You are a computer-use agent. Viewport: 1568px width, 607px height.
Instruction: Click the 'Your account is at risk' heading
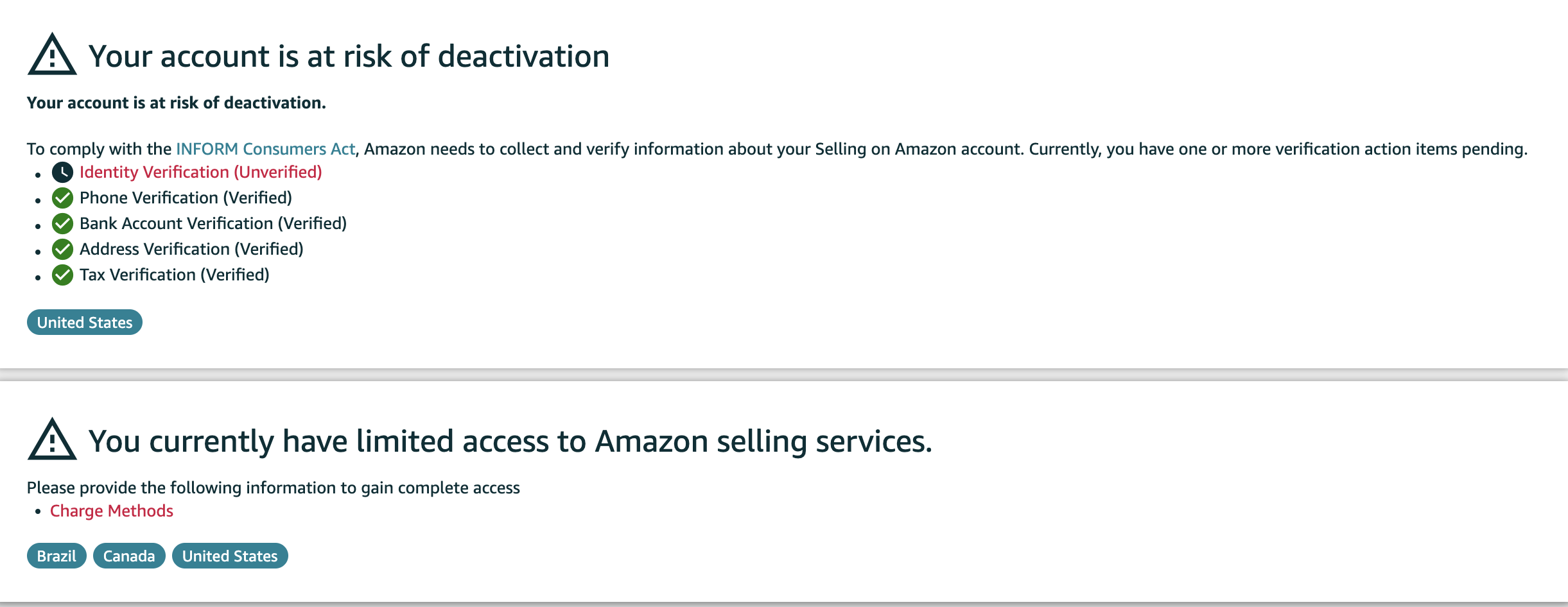point(349,56)
